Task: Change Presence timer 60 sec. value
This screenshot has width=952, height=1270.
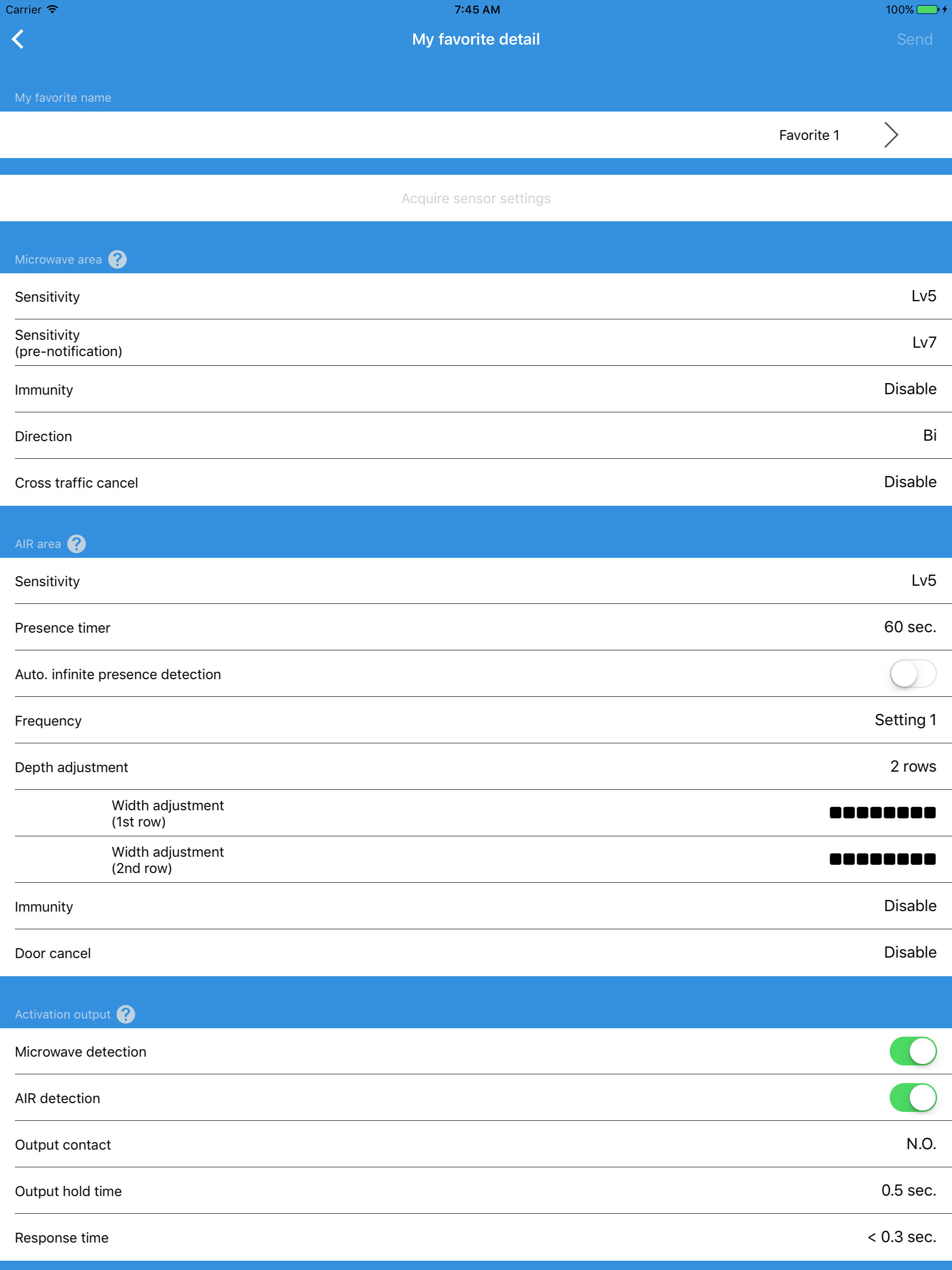Action: (910, 627)
